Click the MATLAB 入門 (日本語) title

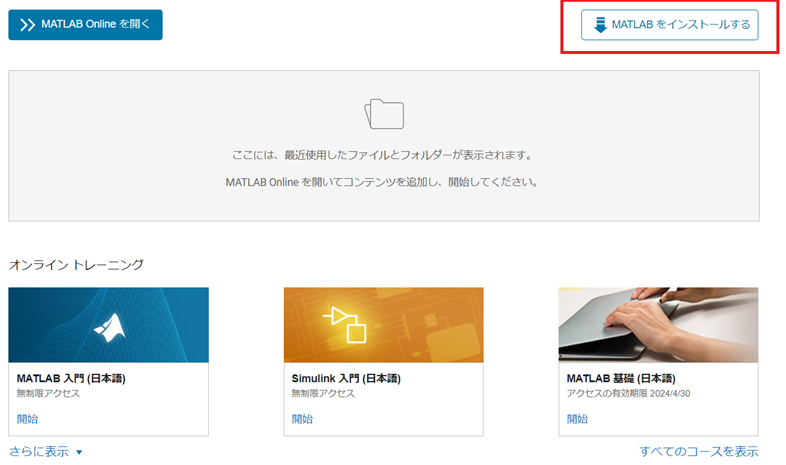[71, 378]
